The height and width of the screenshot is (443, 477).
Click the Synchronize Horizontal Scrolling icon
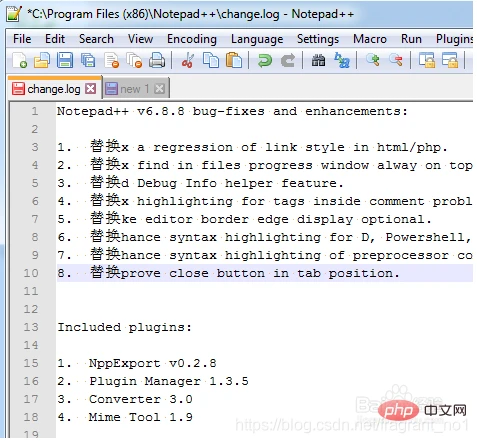(450, 60)
